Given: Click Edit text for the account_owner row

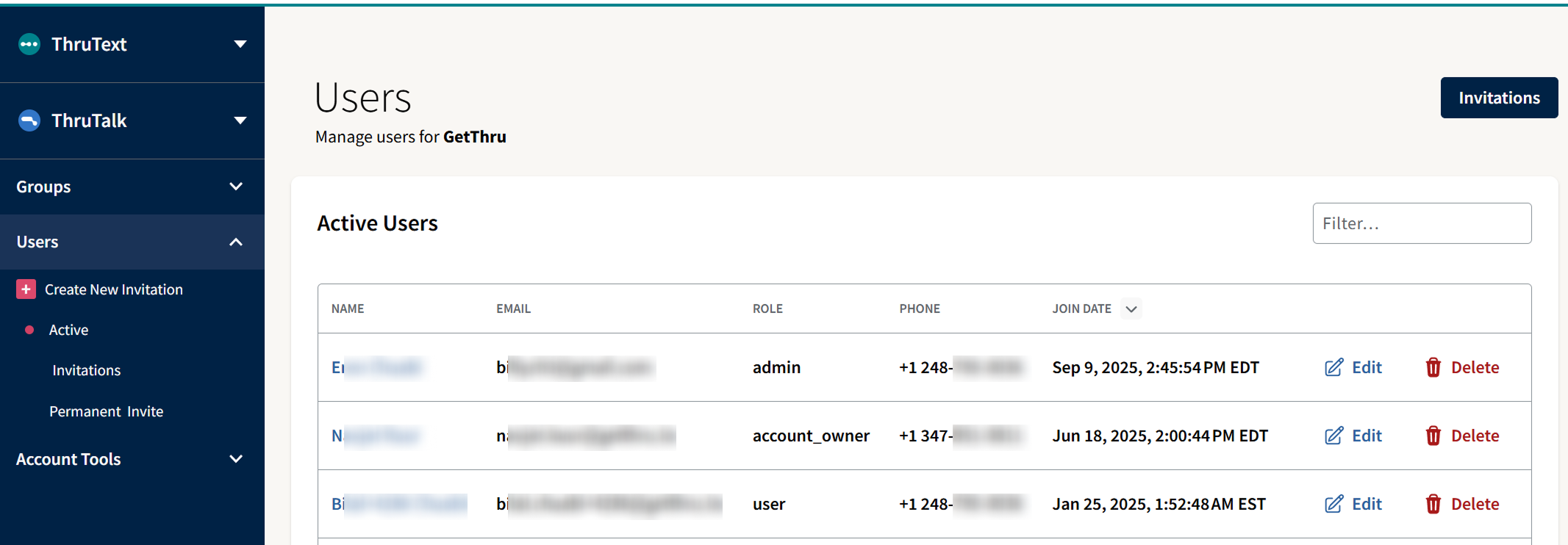Looking at the screenshot, I should click(1367, 436).
